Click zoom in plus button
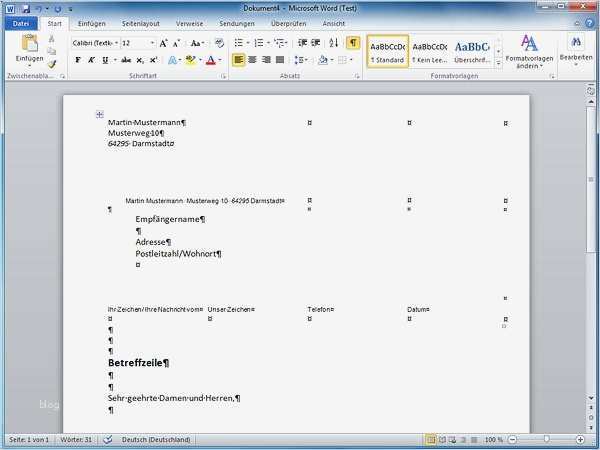 (580, 440)
